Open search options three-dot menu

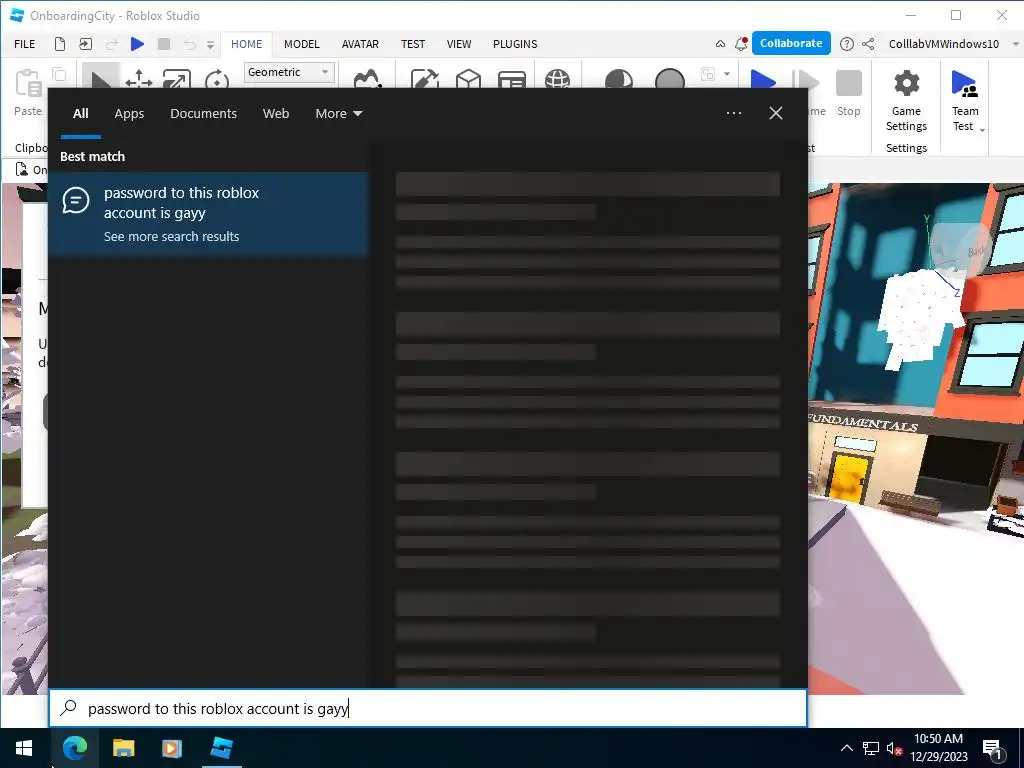tap(733, 113)
